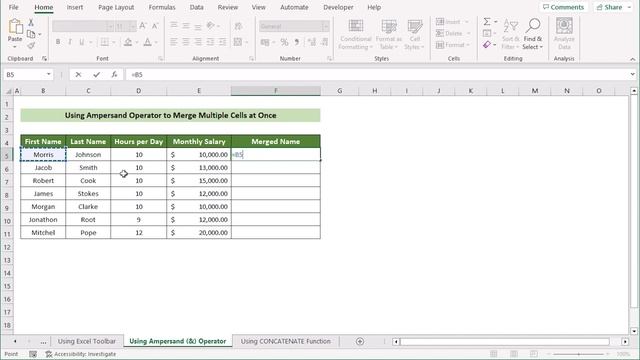Click the Stokes last name cell

pyautogui.click(x=88, y=193)
